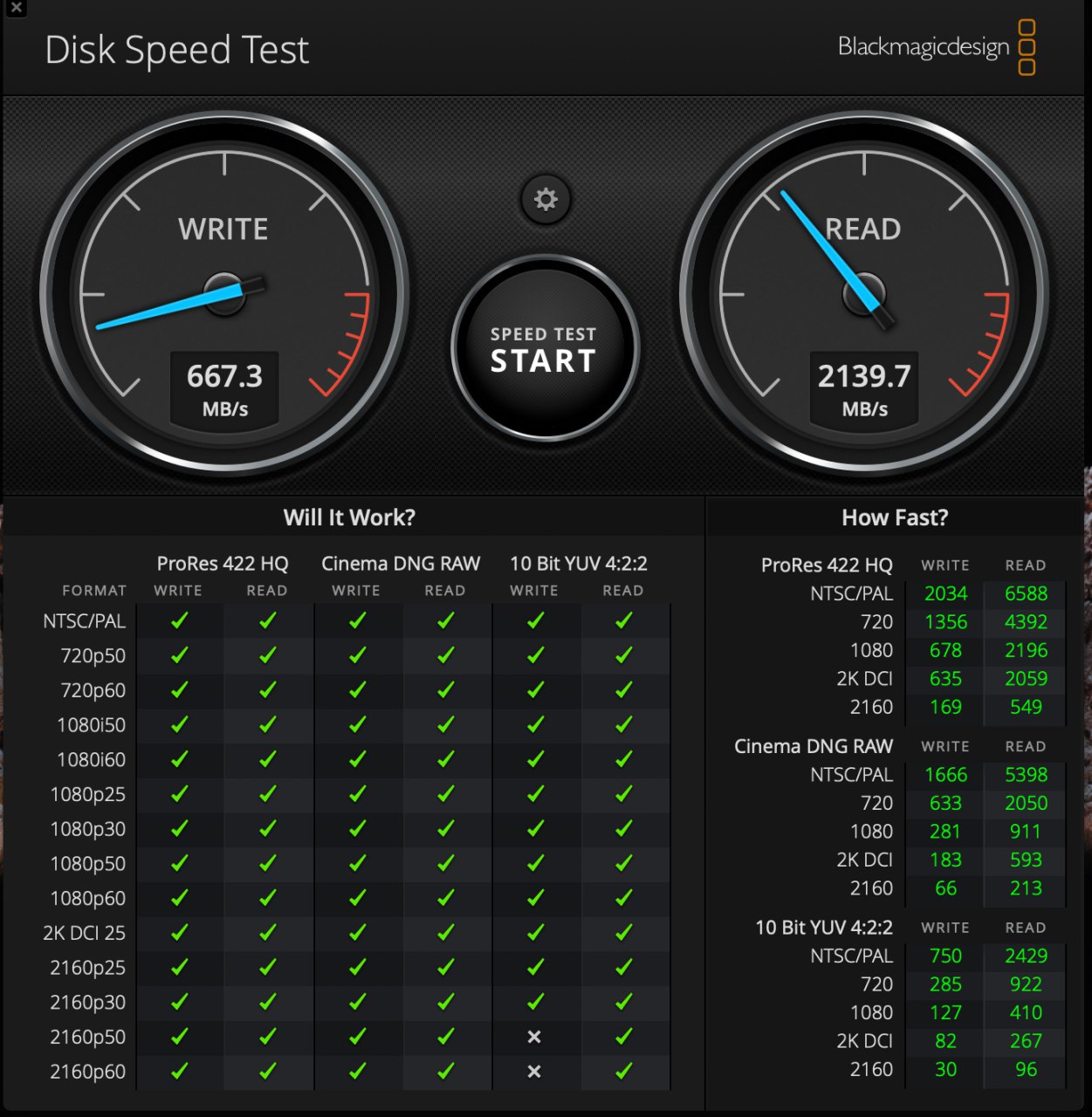The image size is (1092, 1117).
Task: Click Cinema DNG 2160 write value 66
Action: (x=945, y=888)
